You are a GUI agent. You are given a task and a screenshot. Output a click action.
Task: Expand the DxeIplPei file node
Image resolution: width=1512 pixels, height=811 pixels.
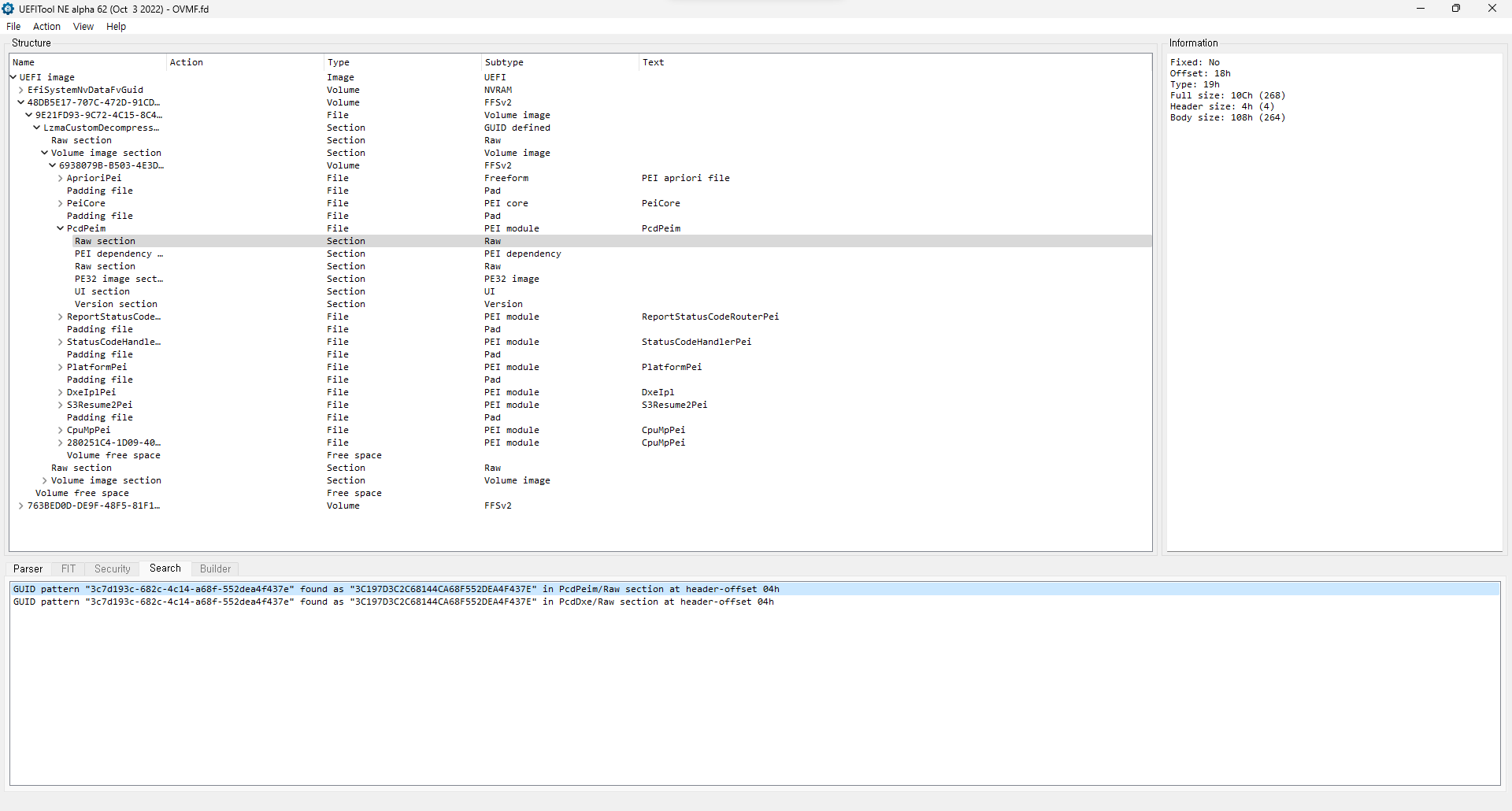(61, 392)
